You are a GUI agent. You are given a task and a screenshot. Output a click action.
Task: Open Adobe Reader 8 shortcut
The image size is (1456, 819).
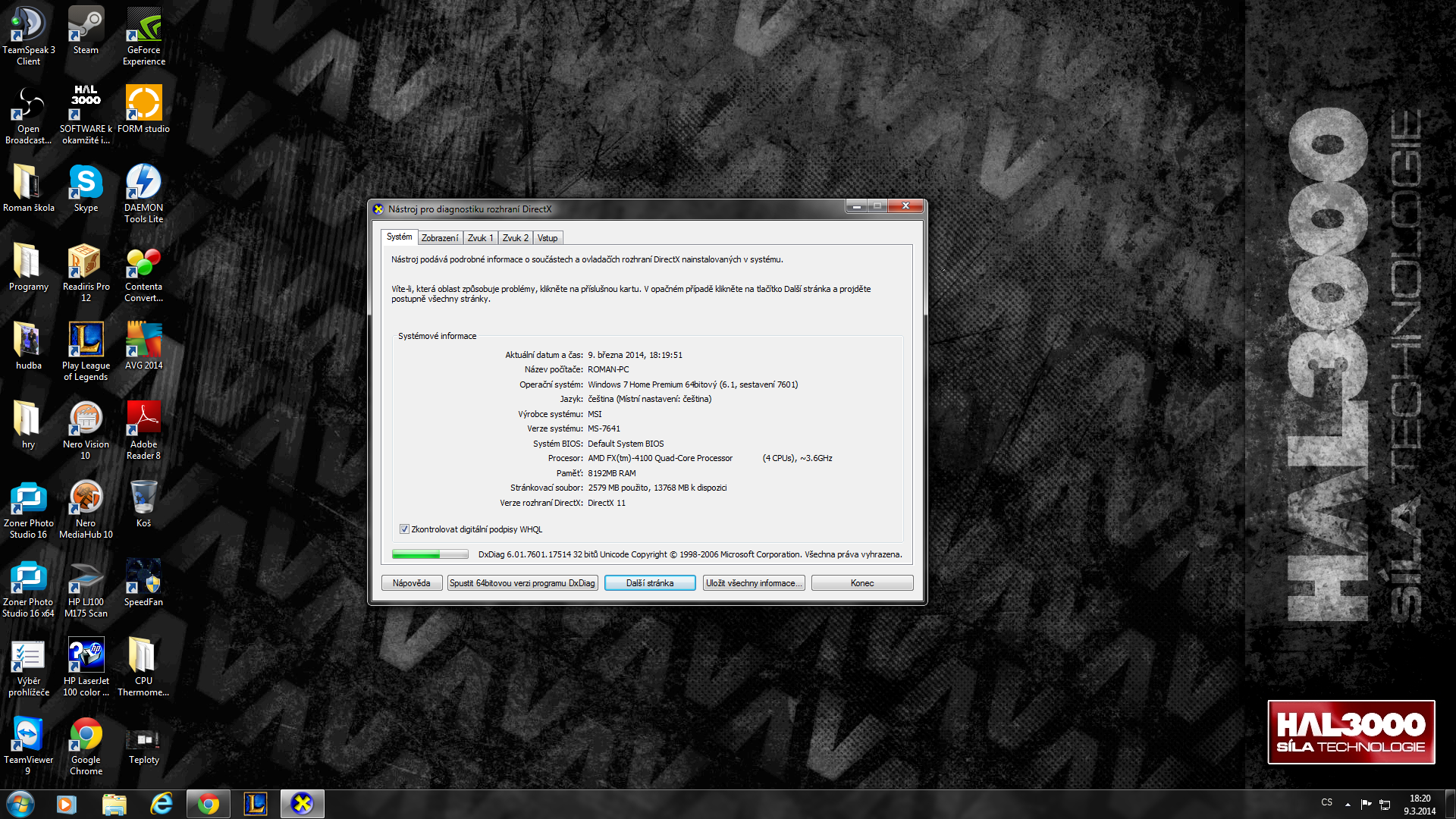pos(144,430)
